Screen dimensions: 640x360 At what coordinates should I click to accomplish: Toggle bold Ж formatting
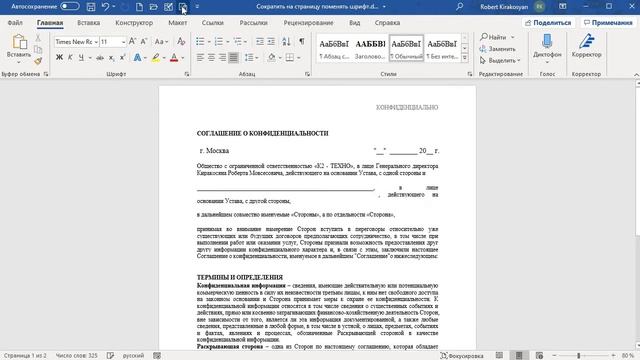pos(59,58)
